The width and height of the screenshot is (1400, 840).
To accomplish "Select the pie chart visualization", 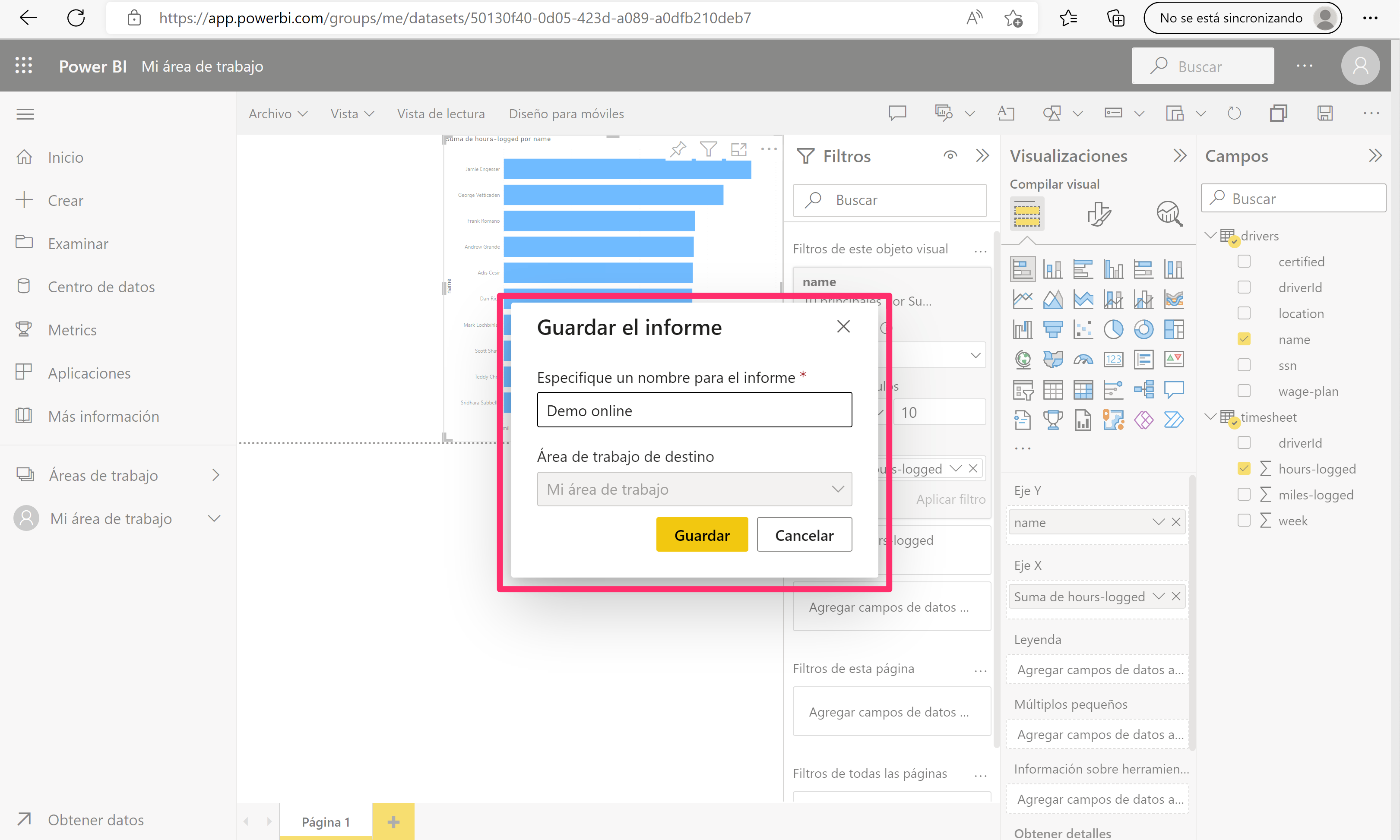I will (x=1113, y=329).
